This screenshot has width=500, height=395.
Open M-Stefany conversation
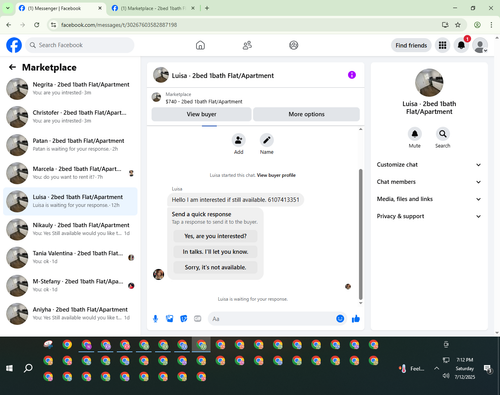[70, 286]
